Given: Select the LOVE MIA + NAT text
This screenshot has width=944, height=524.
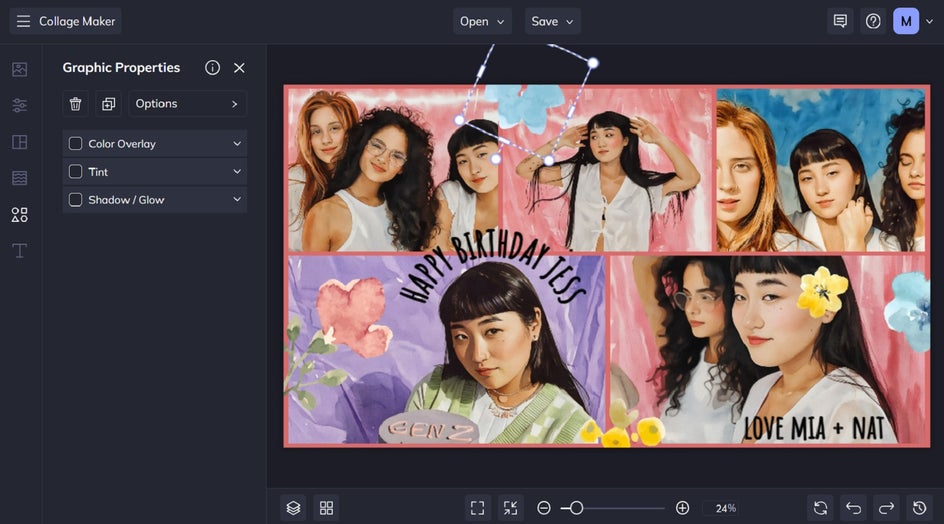Looking at the screenshot, I should 814,428.
